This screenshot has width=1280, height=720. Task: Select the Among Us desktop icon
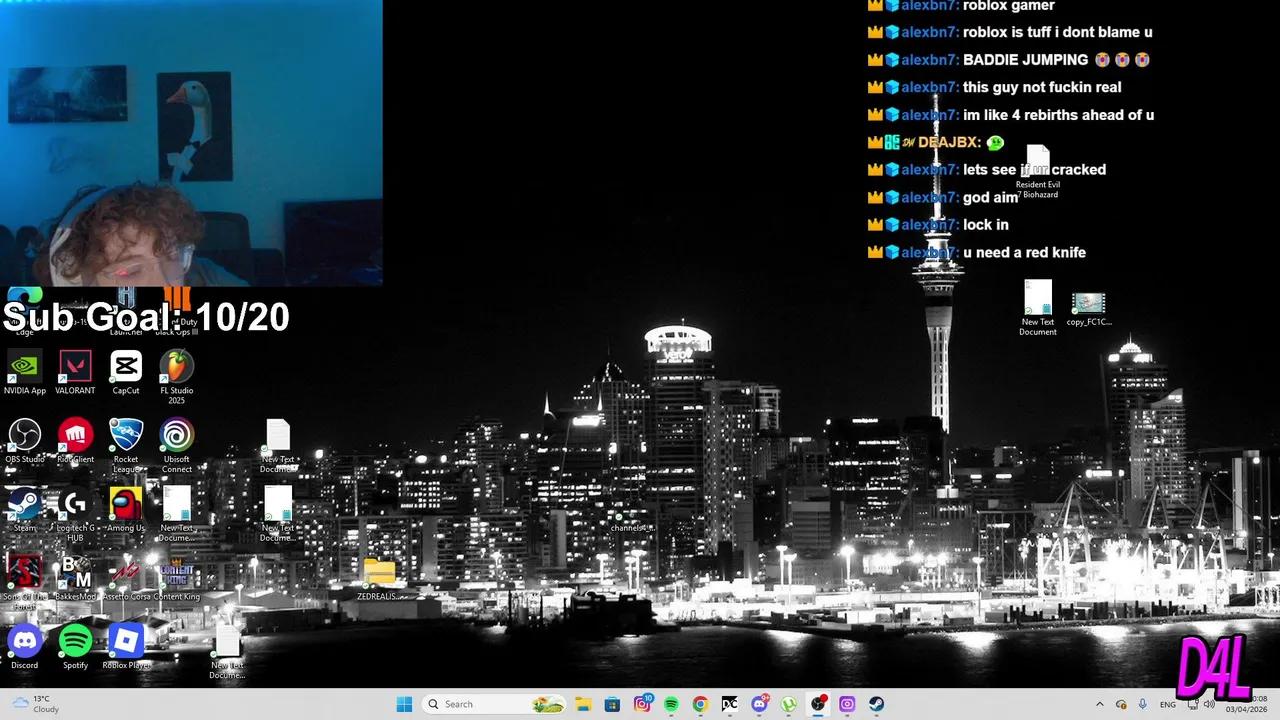point(126,505)
